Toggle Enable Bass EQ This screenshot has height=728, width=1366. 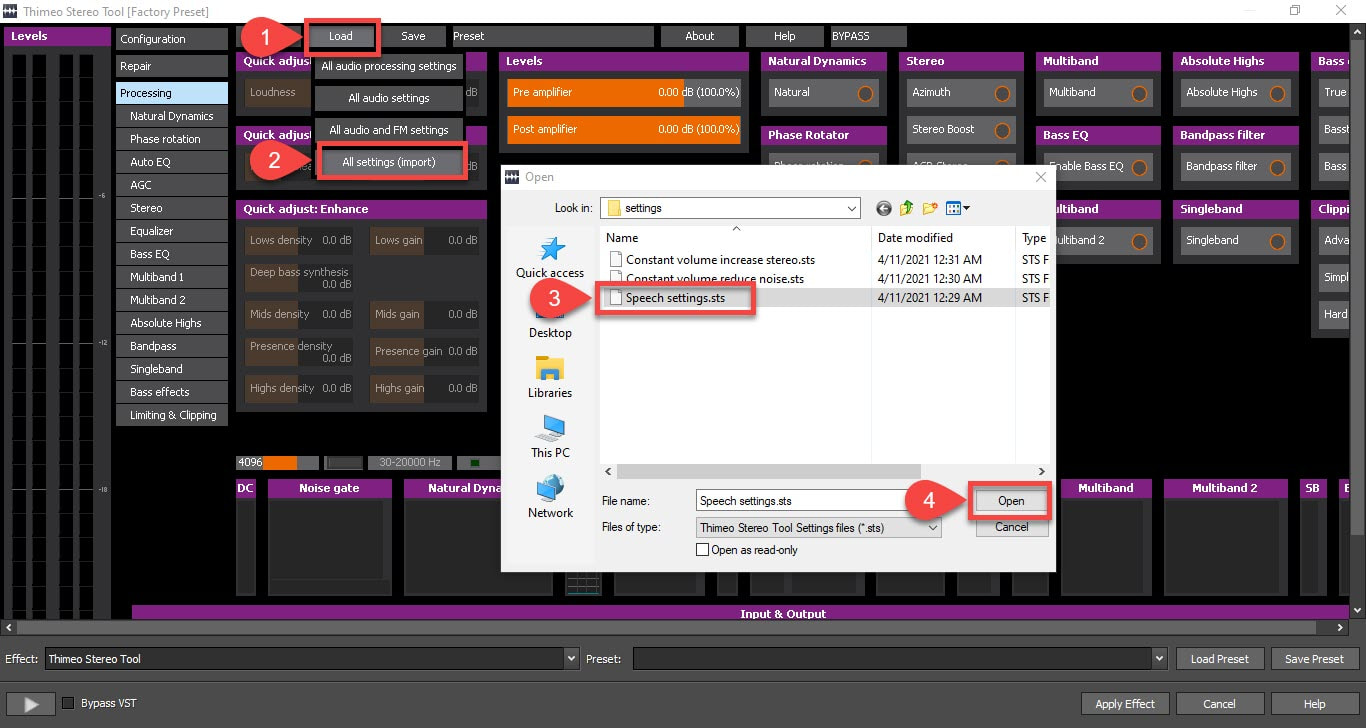(x=1139, y=167)
